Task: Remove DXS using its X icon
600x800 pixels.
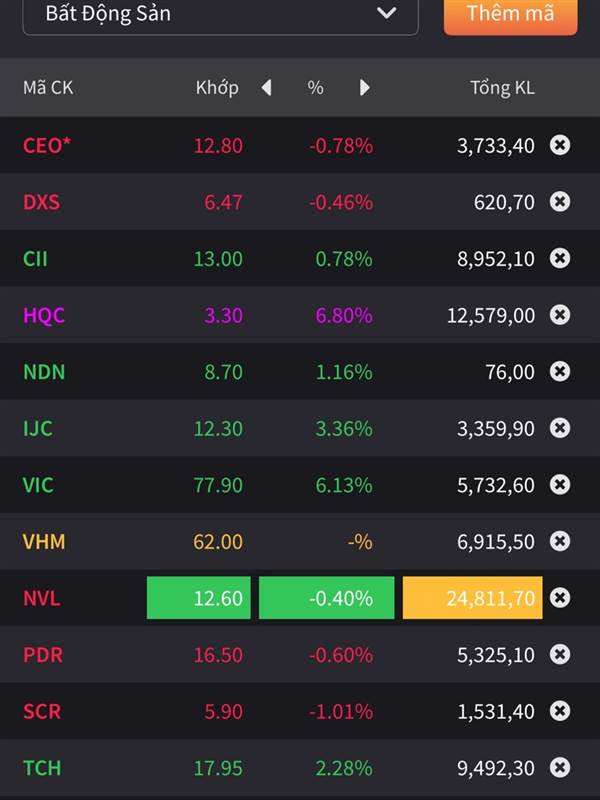Action: point(560,202)
